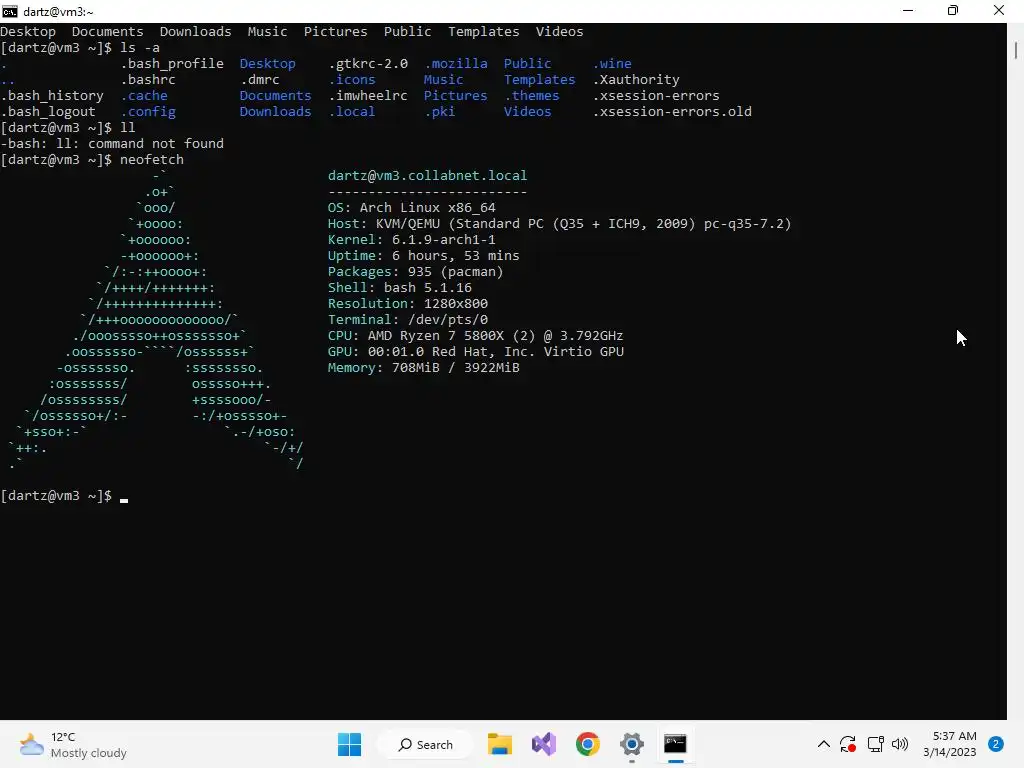Show hidden system tray icons
This screenshot has height=768, width=1024.
coord(824,744)
